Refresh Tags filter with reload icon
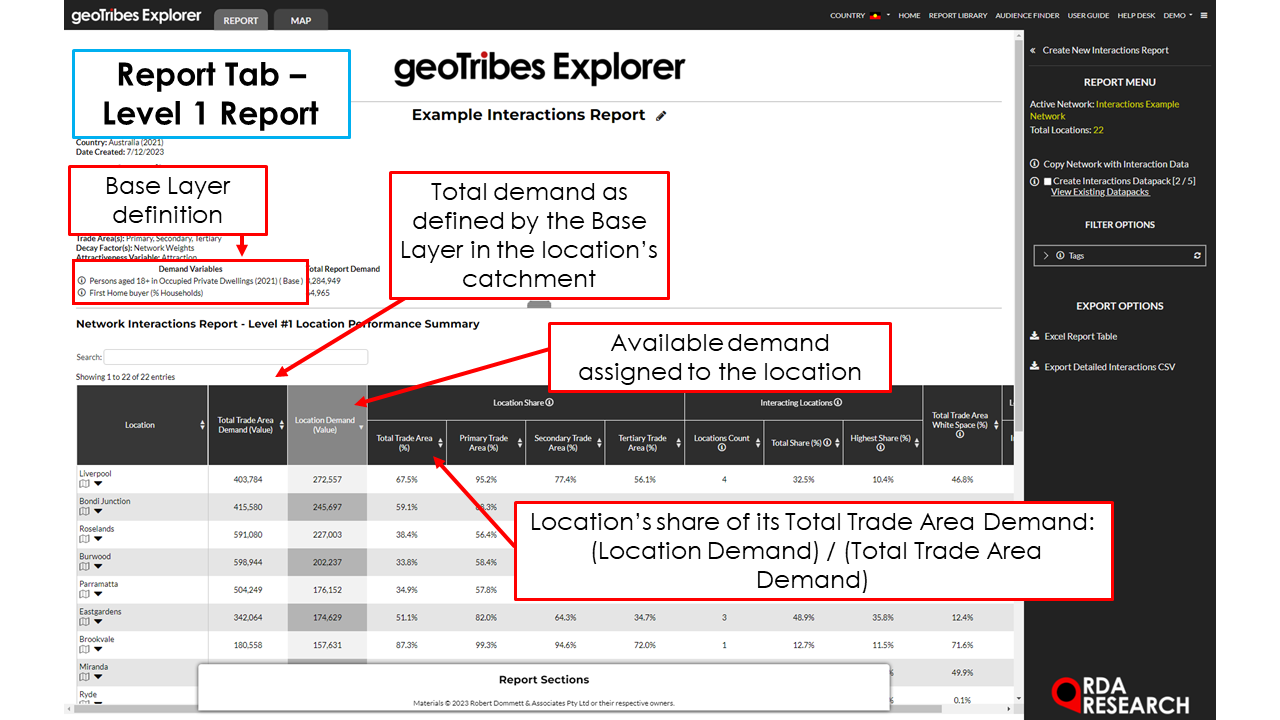This screenshot has width=1280, height=720. tap(1197, 256)
